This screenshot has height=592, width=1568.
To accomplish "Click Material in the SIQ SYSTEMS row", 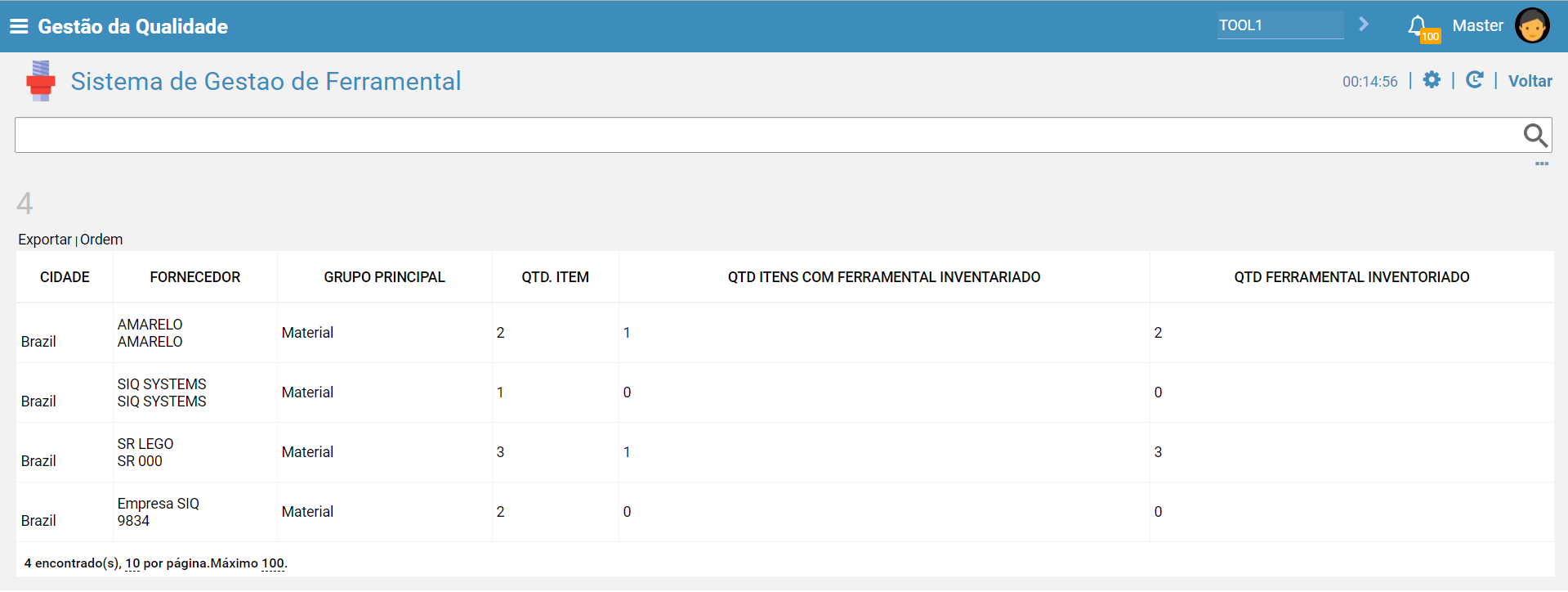I will pyautogui.click(x=307, y=392).
